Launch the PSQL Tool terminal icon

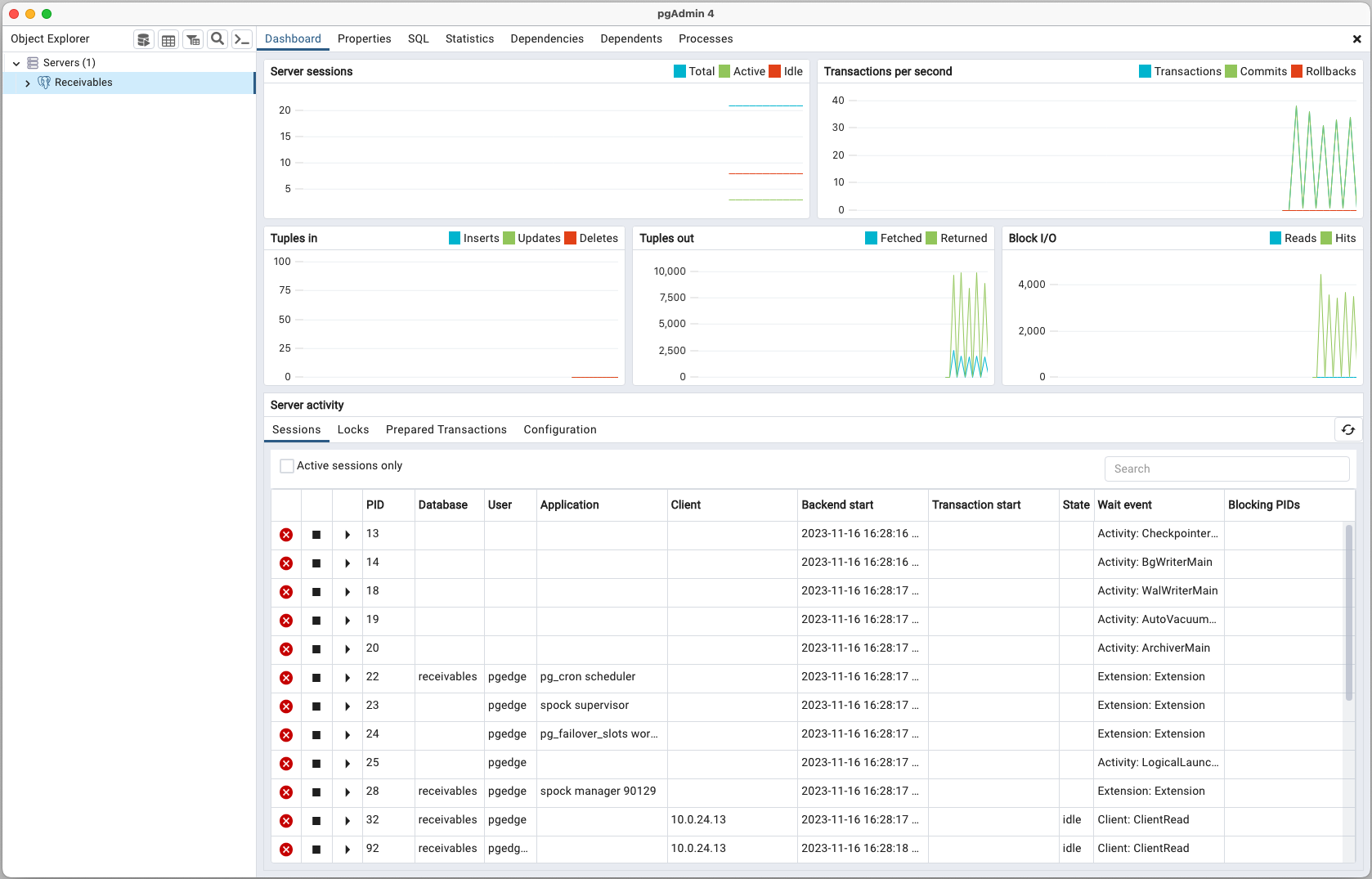pos(242,39)
